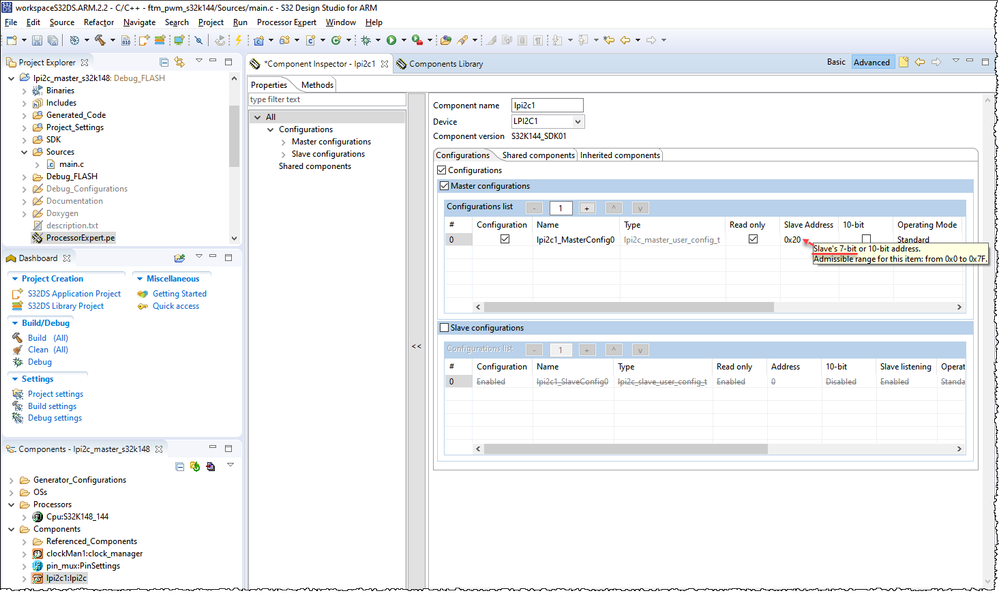Viewport: 999px width, 593px height.
Task: Click back arrow in Component Inspector header
Action: 919,62
